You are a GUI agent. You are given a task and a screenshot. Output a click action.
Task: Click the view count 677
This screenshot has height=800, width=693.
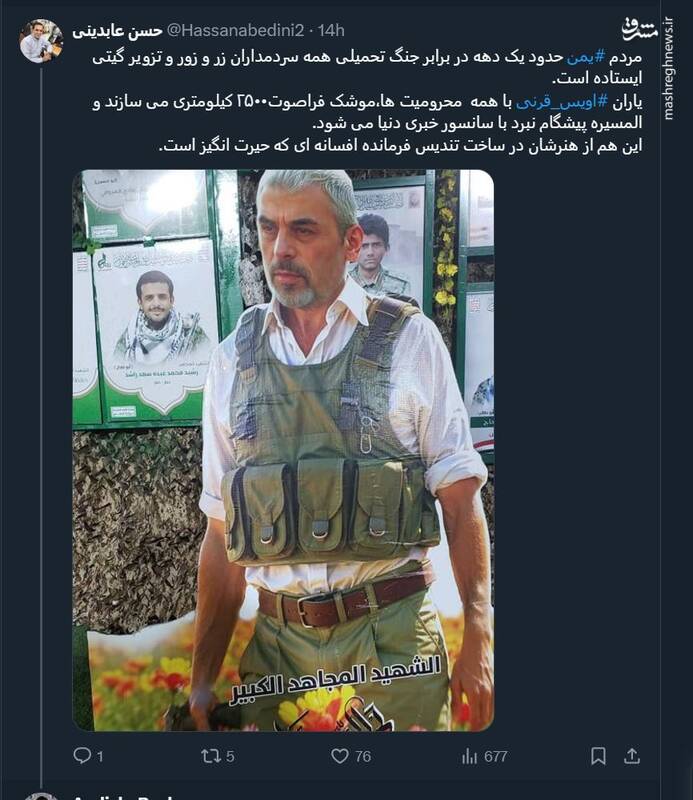pyautogui.click(x=496, y=757)
